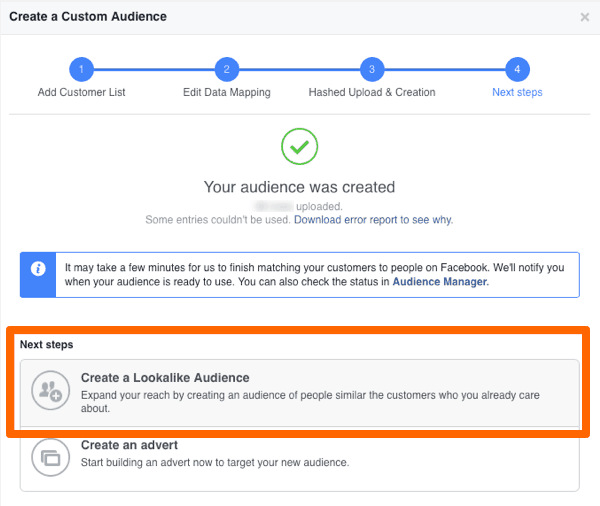Click the Lookalike Audience people icon
Image resolution: width=600 pixels, height=506 pixels.
47,392
